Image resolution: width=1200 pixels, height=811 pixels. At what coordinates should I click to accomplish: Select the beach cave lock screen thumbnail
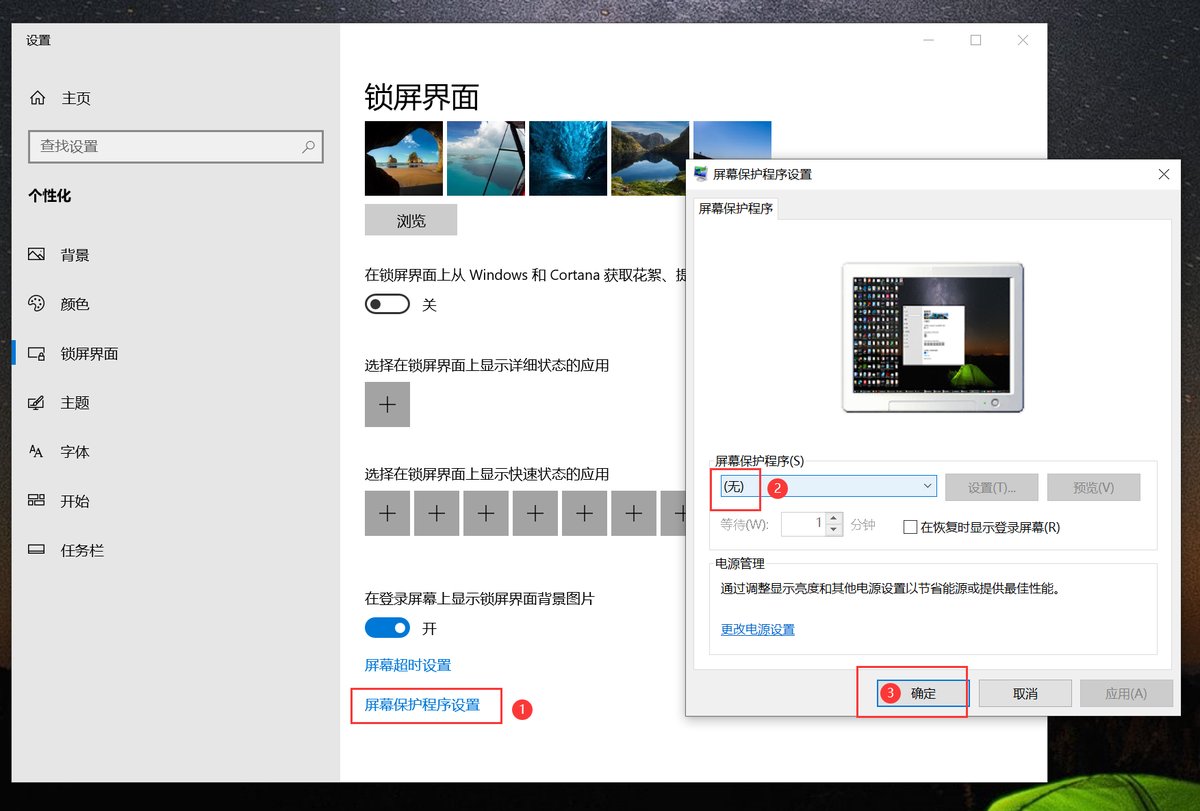click(404, 158)
